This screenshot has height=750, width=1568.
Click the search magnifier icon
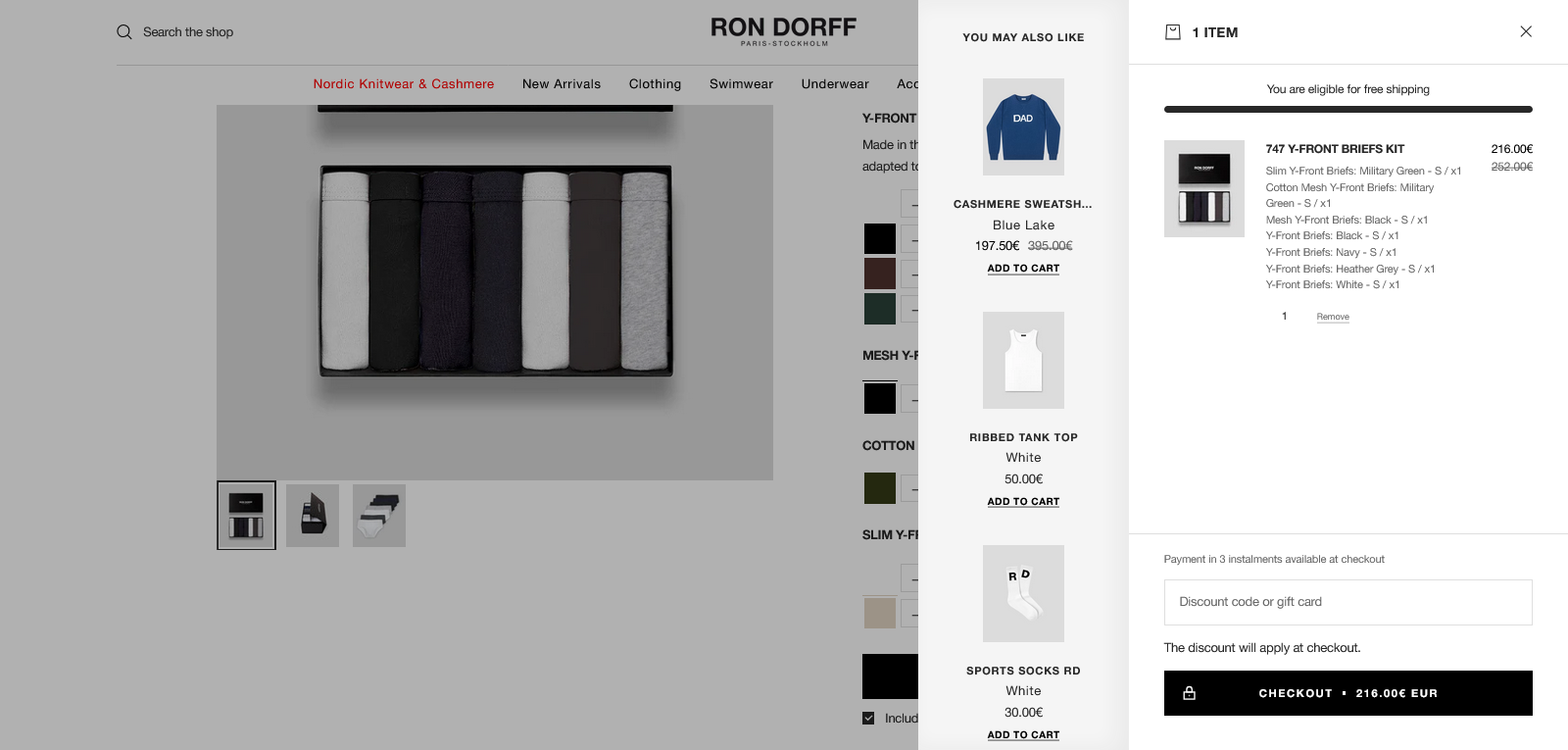(x=124, y=32)
